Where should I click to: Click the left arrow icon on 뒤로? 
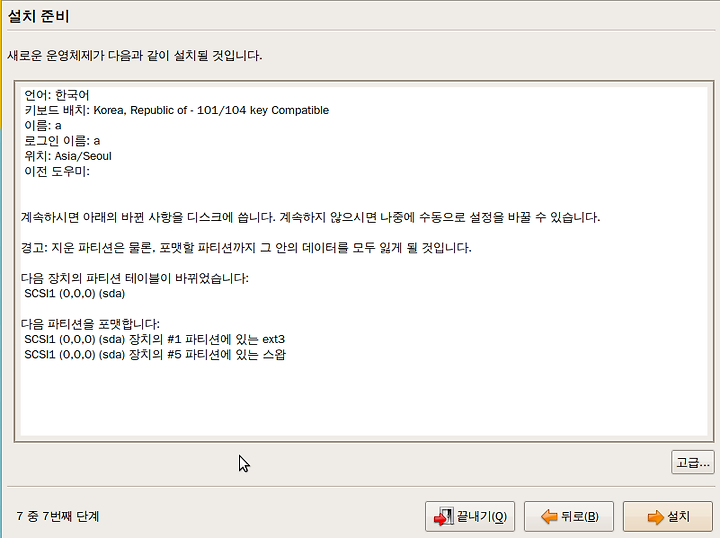click(549, 517)
